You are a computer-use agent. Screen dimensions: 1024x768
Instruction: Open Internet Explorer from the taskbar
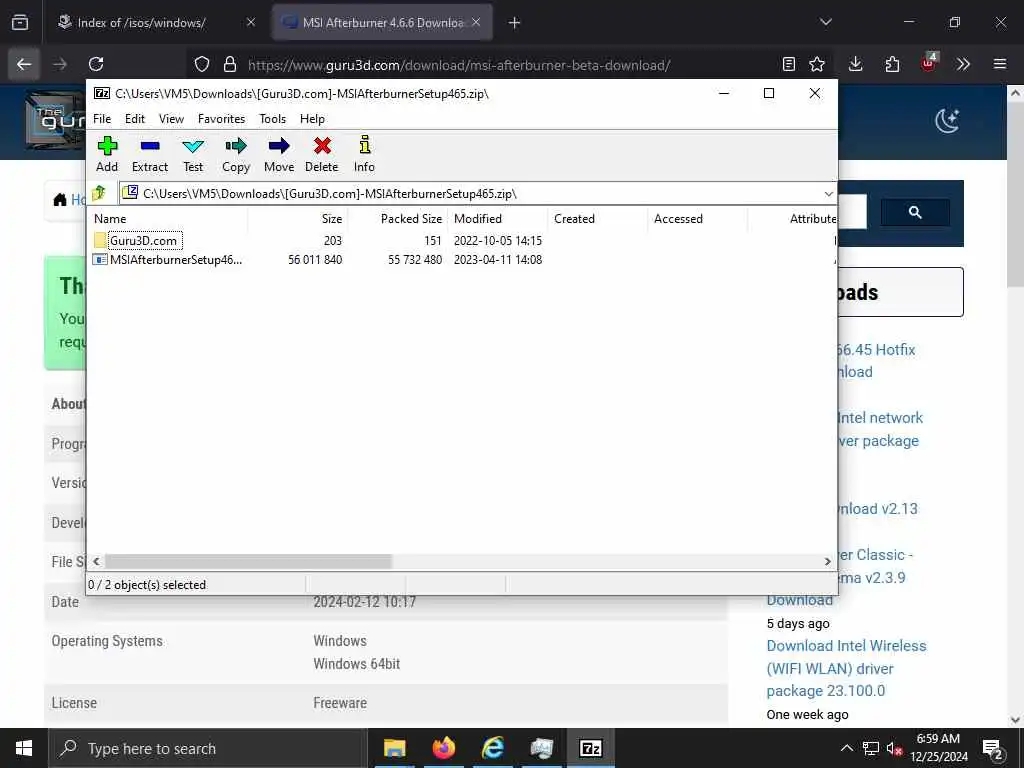point(492,748)
